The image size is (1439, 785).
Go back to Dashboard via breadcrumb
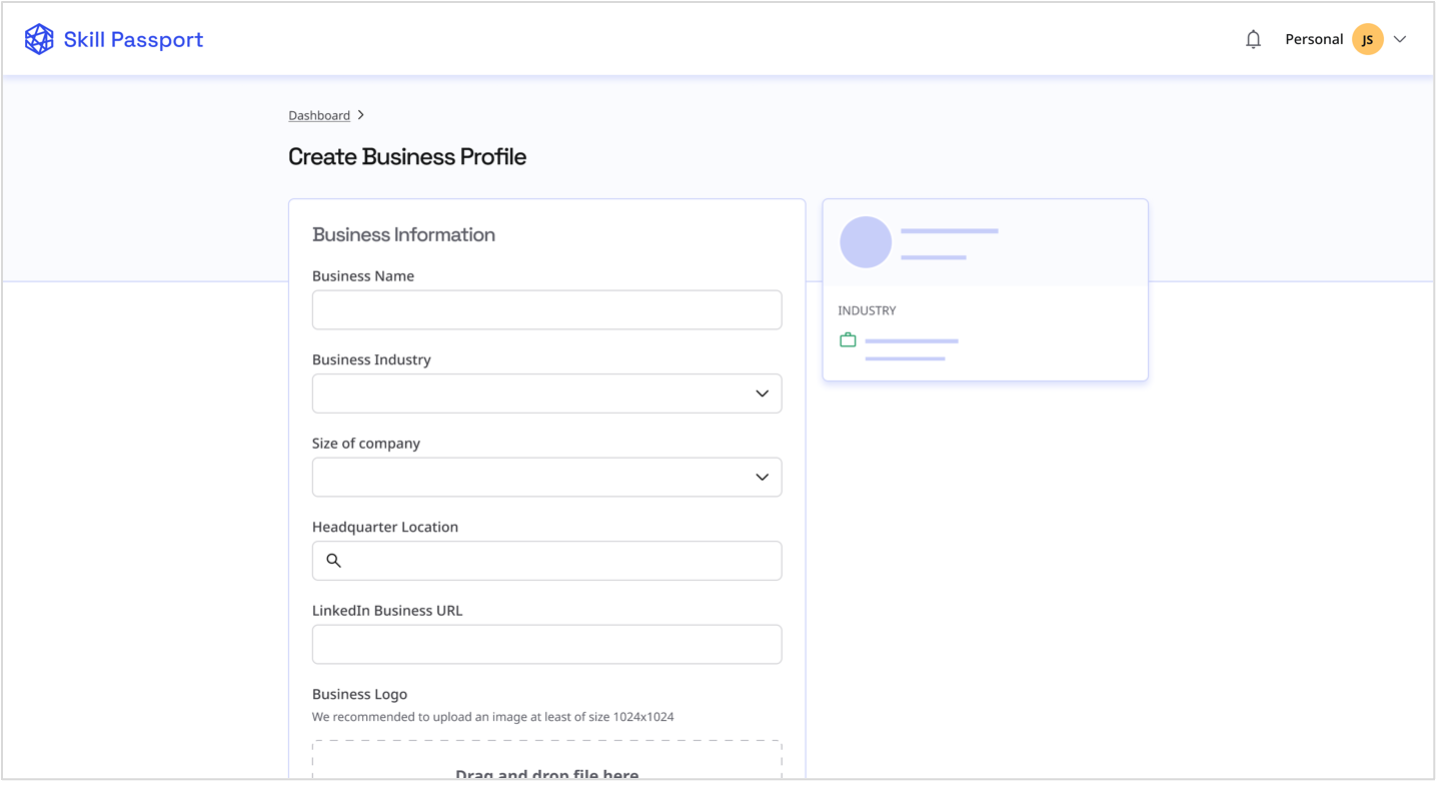click(319, 115)
